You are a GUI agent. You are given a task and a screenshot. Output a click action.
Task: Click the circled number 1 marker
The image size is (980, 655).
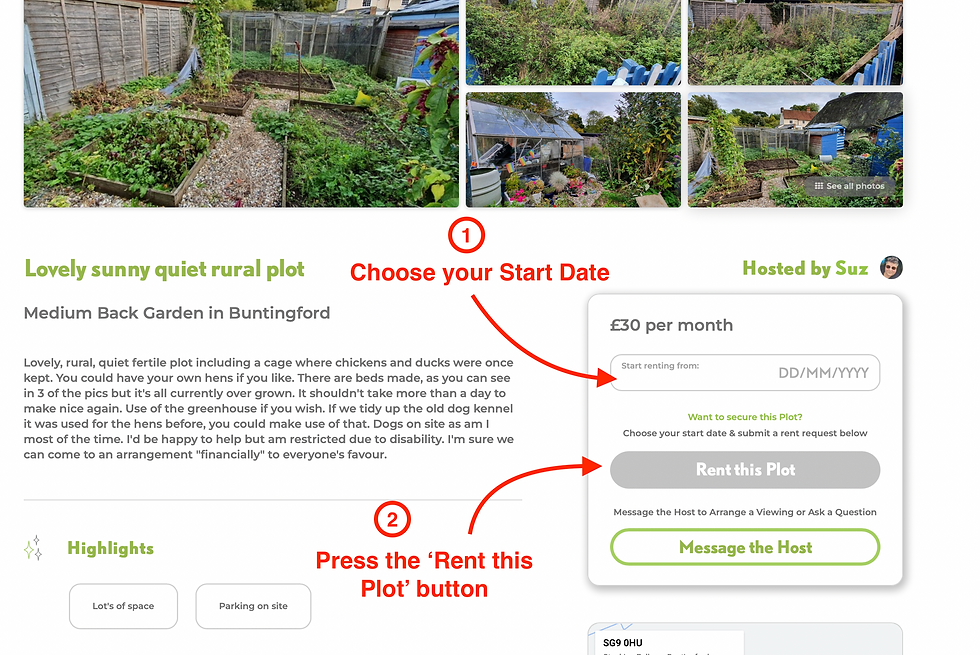[x=466, y=236]
